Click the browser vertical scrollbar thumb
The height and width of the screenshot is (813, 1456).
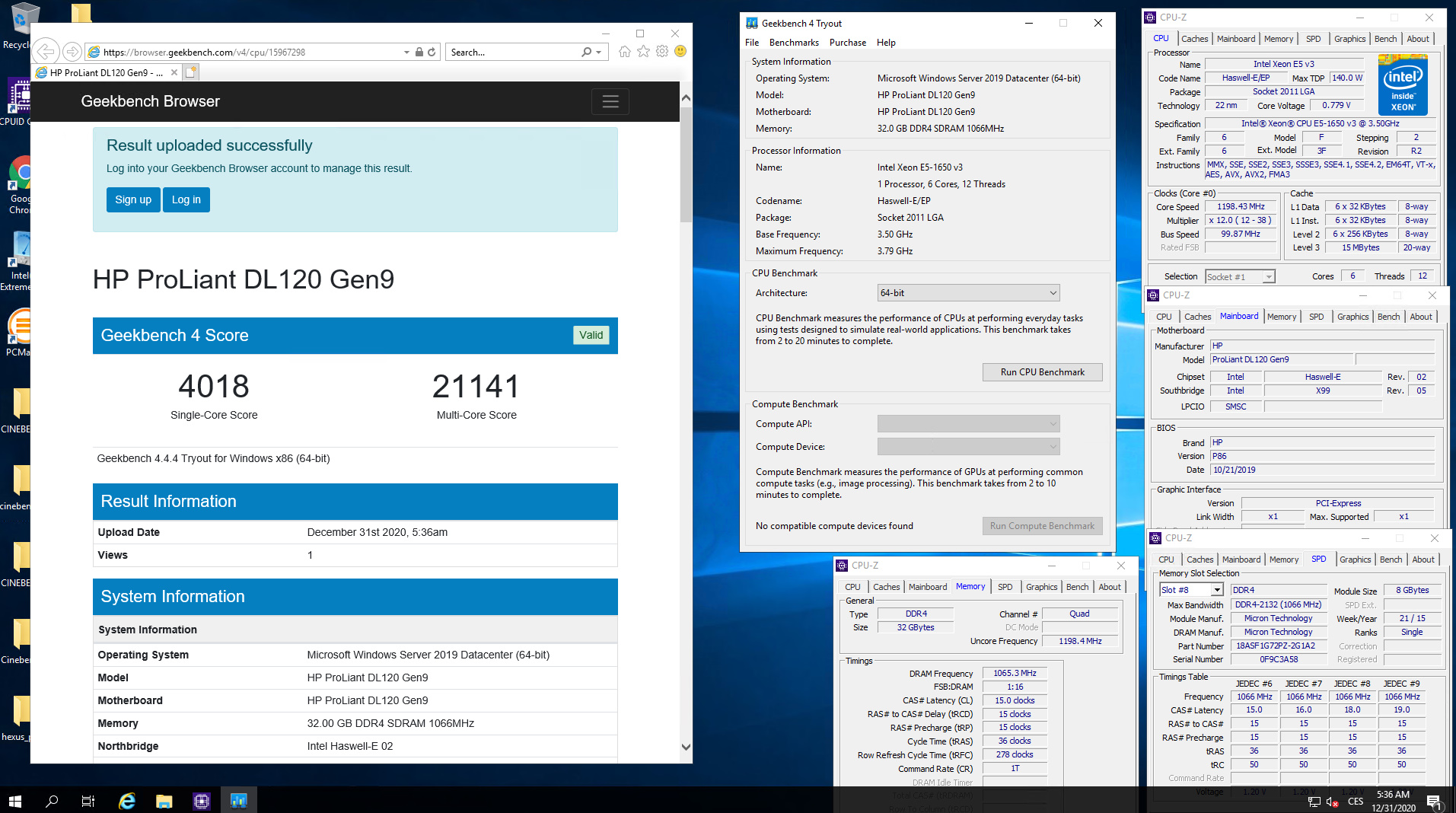(x=686, y=164)
